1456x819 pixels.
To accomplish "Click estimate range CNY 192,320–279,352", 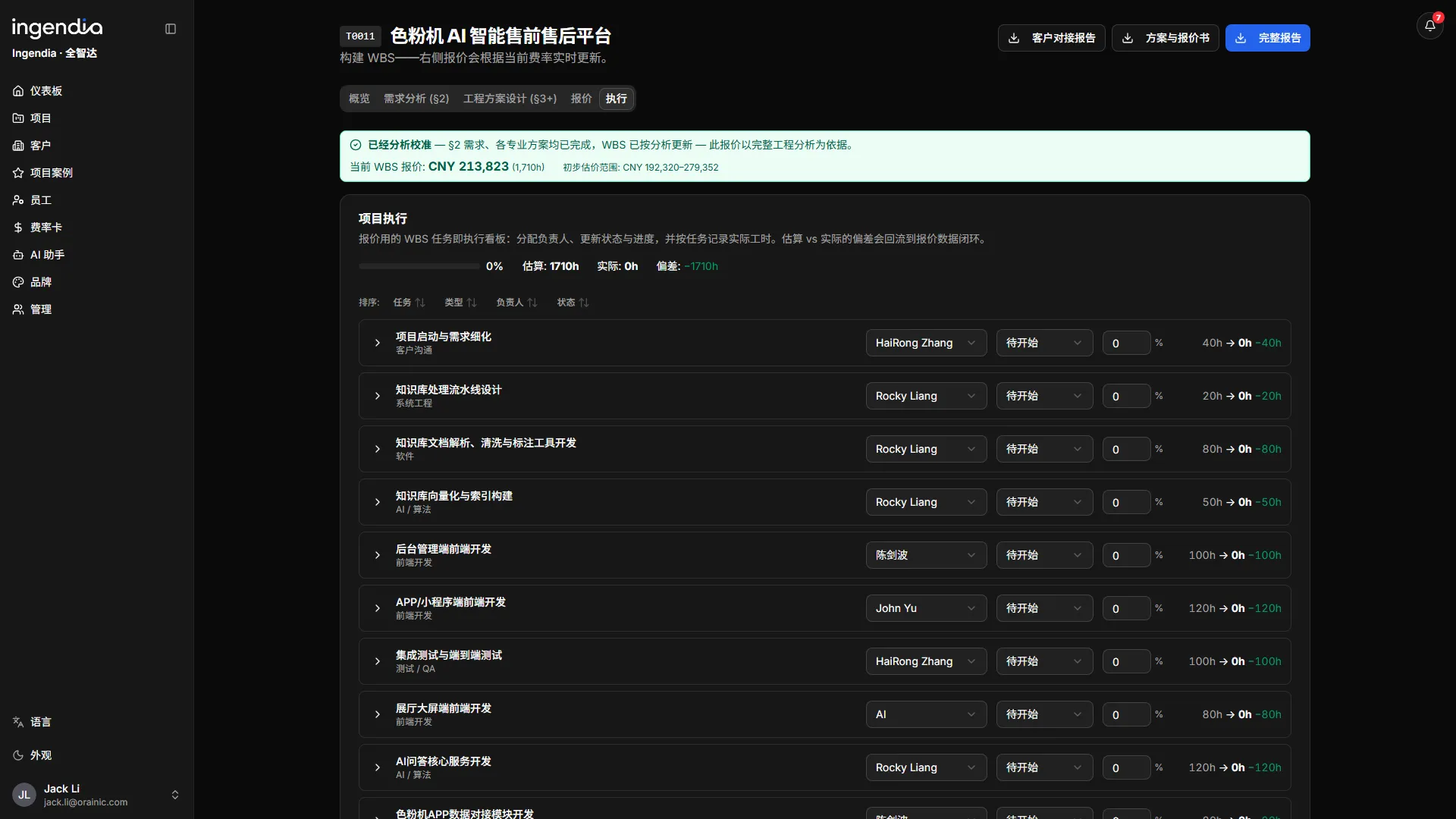I will 670,168.
